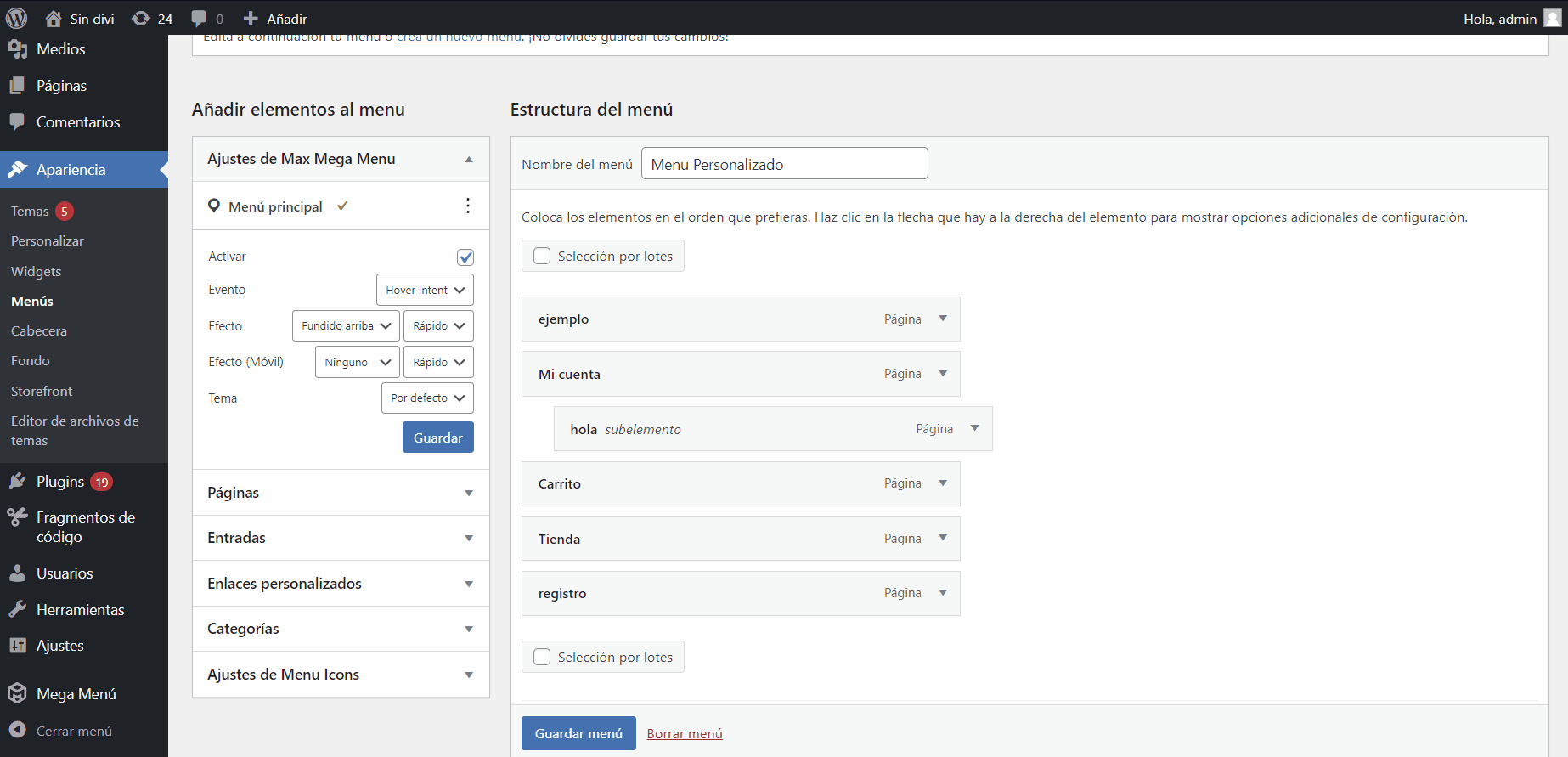The image size is (1568, 757).
Task: Open the updates icon showing 24
Action: (141, 18)
